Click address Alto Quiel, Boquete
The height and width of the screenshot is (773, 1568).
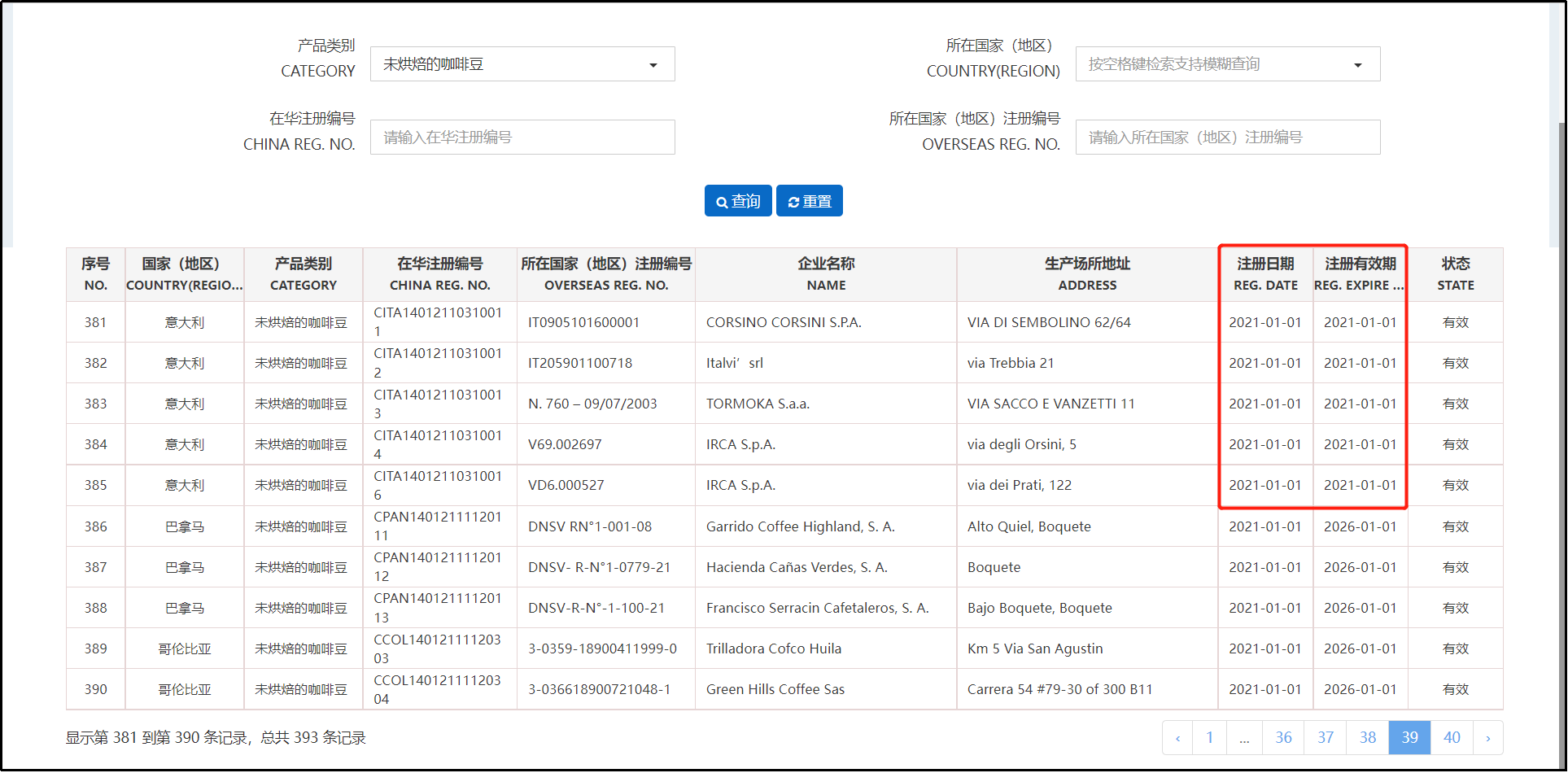pyautogui.click(x=1029, y=526)
